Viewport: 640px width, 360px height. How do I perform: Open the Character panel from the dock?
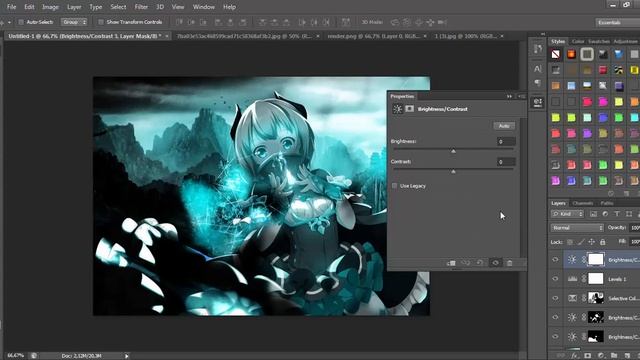pyautogui.click(x=538, y=69)
